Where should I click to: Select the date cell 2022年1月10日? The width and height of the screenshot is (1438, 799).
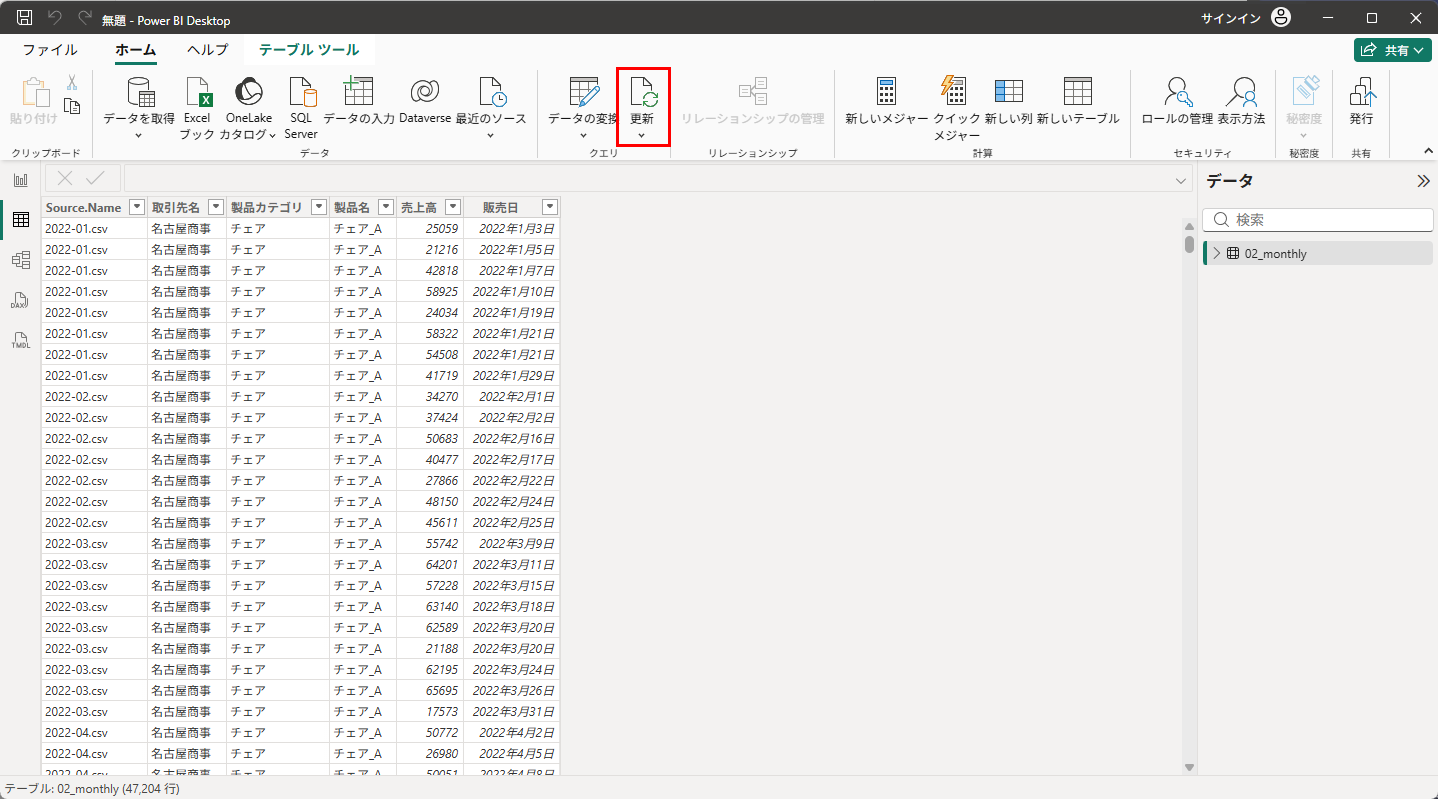[512, 292]
